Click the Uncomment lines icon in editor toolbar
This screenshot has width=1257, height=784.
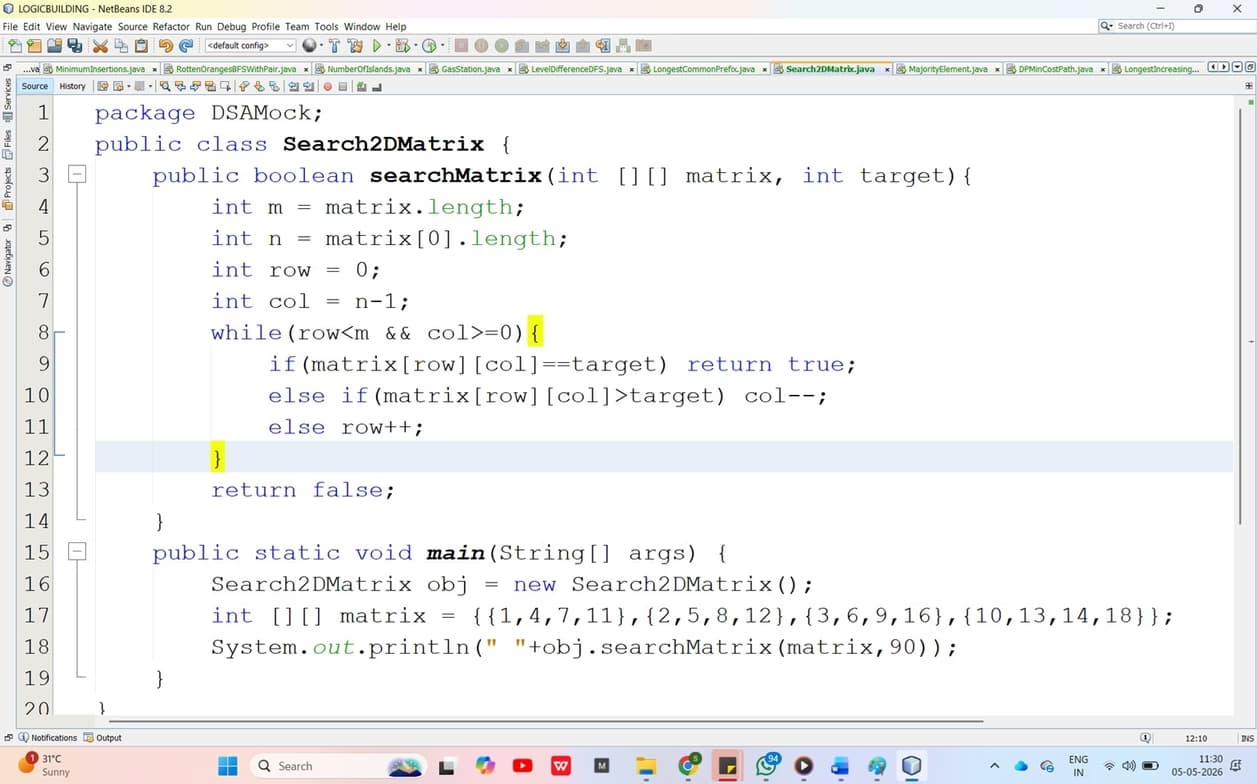376,87
